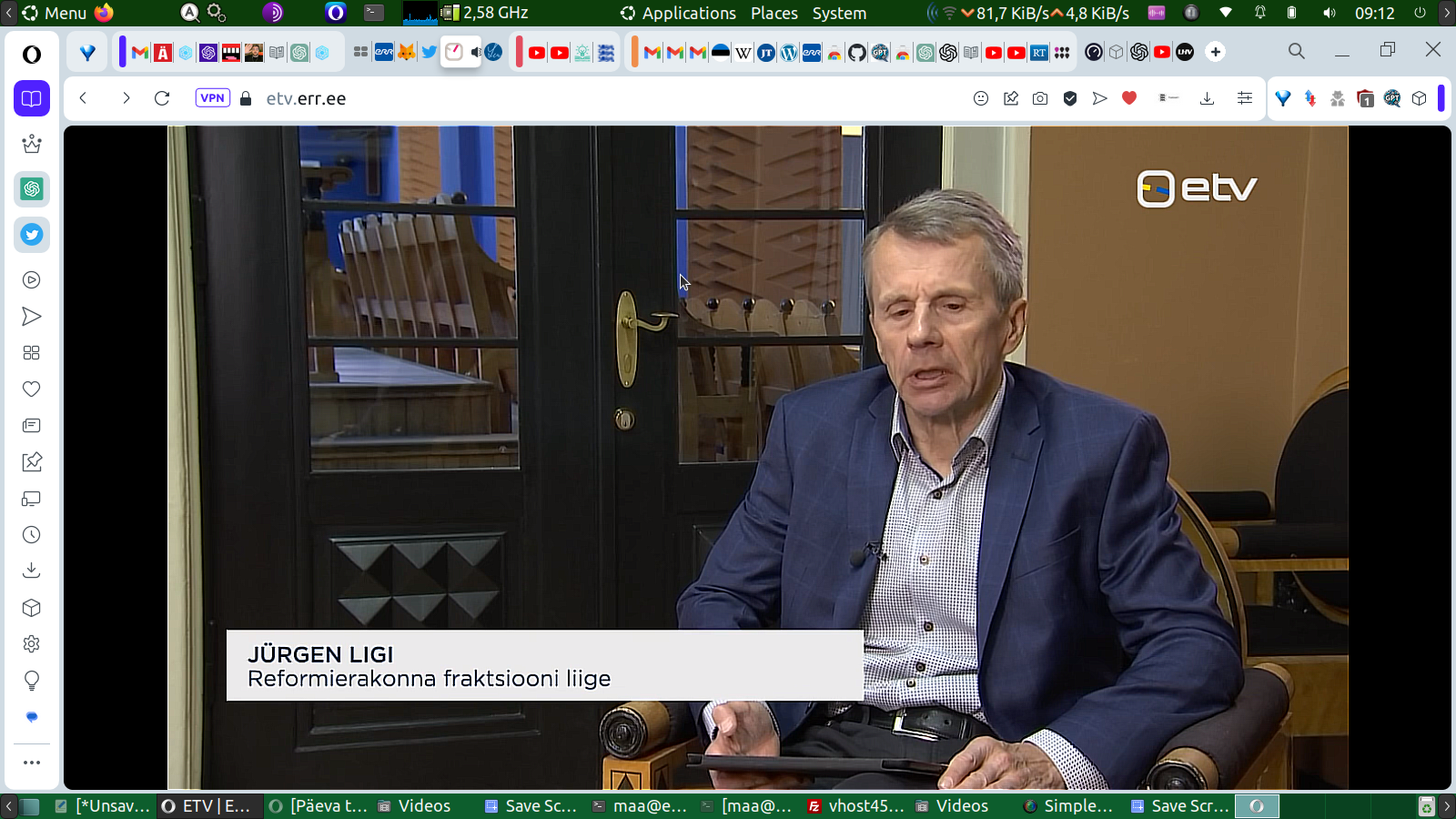
Task: Click the emoji reaction icon in address bar
Action: 981,98
